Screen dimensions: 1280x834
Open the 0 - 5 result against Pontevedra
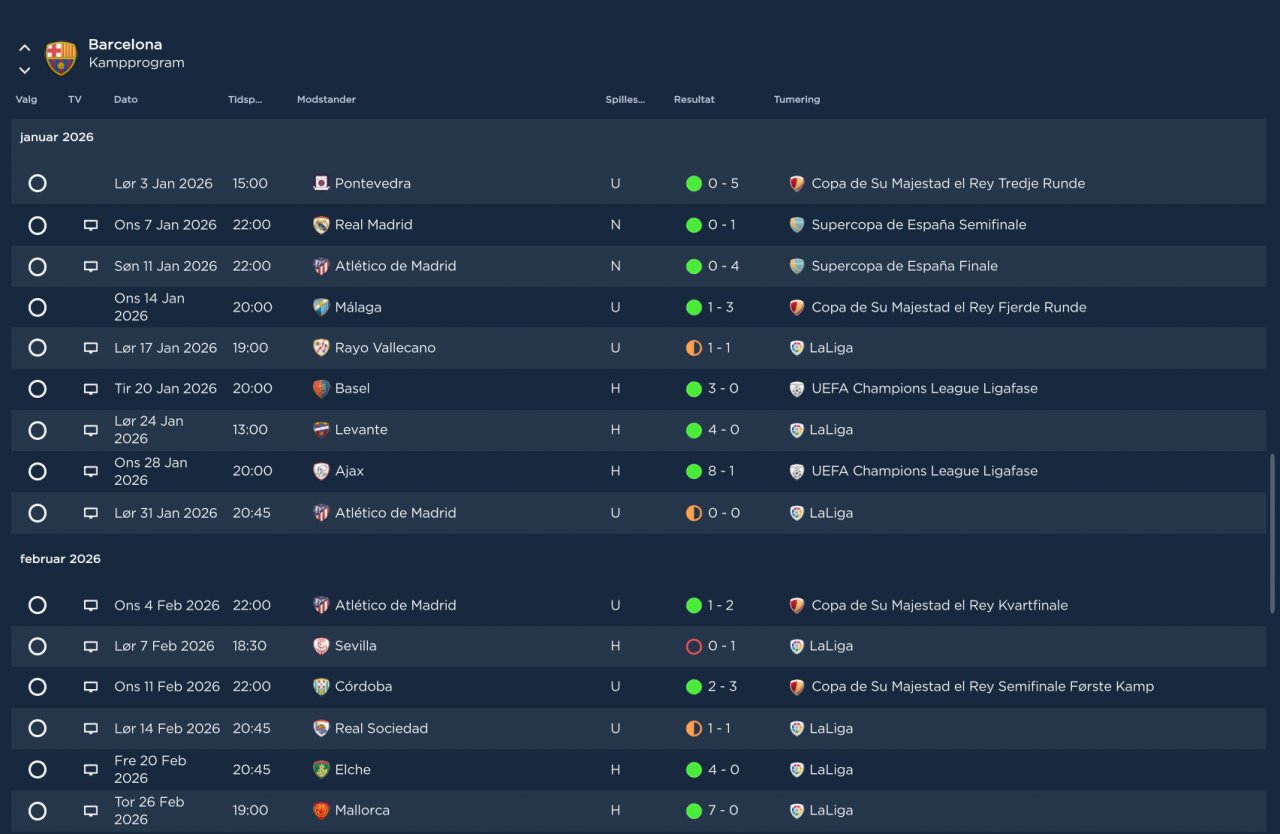click(723, 183)
